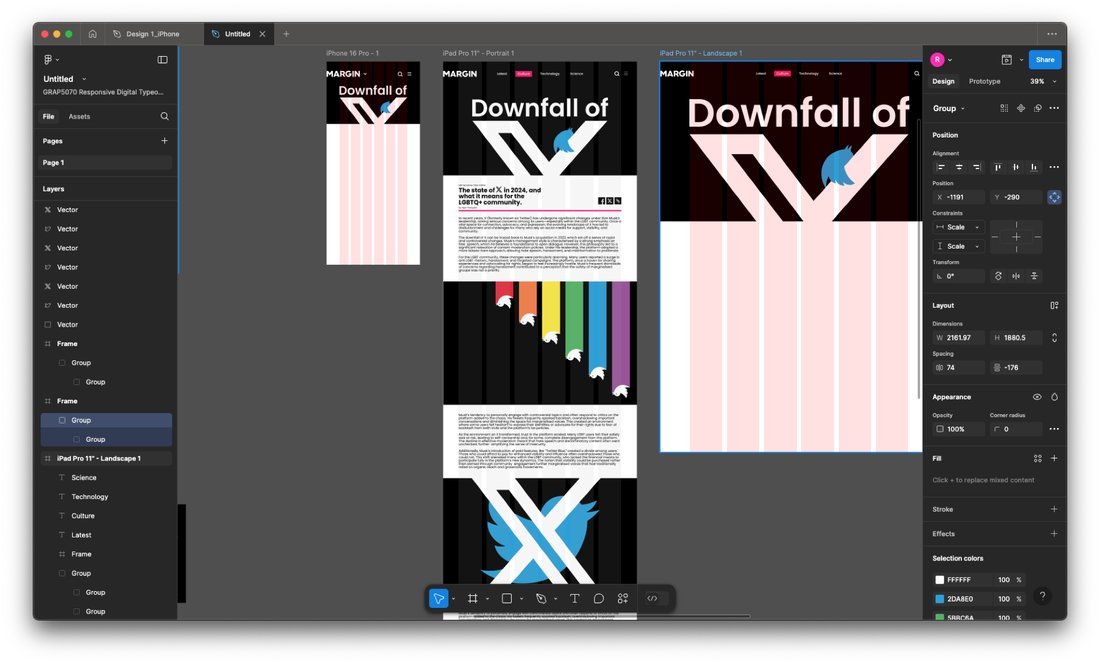Screen dimensions: 1100x664
Task: Flip selection vertically
Action: coord(1034,276)
